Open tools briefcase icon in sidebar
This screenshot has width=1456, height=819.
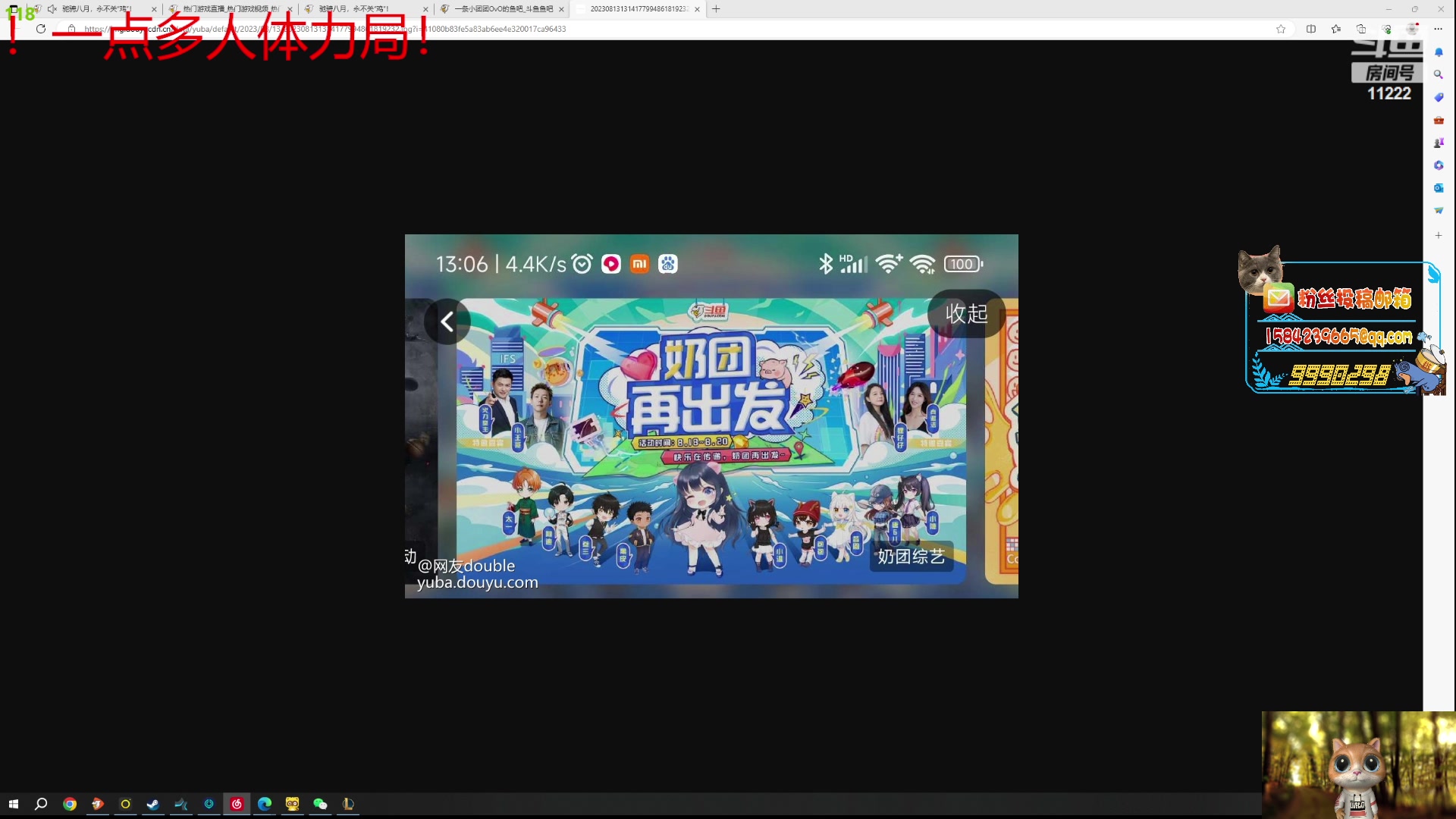(1439, 120)
